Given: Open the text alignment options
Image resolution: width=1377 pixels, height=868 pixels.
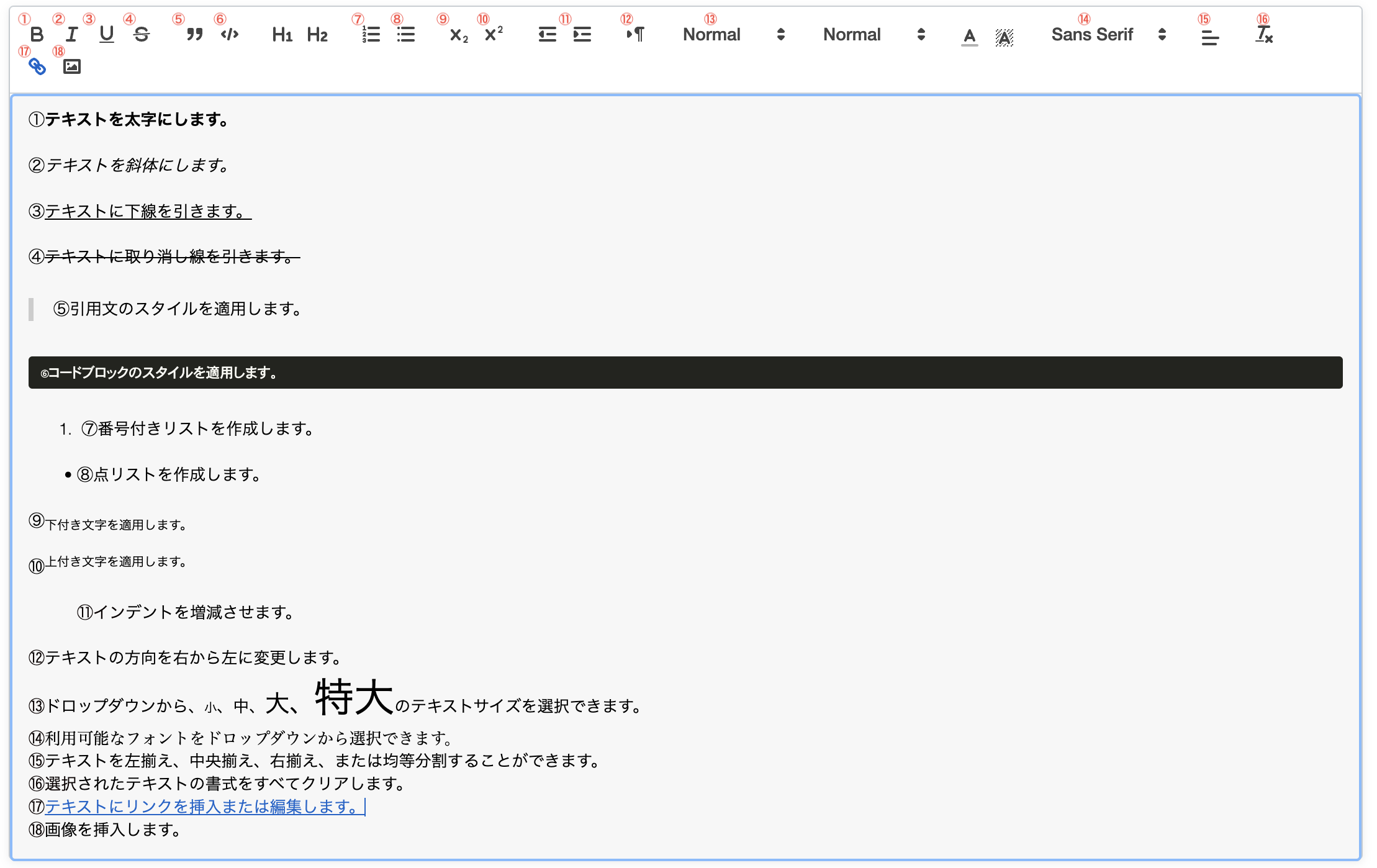Looking at the screenshot, I should coord(1210,38).
